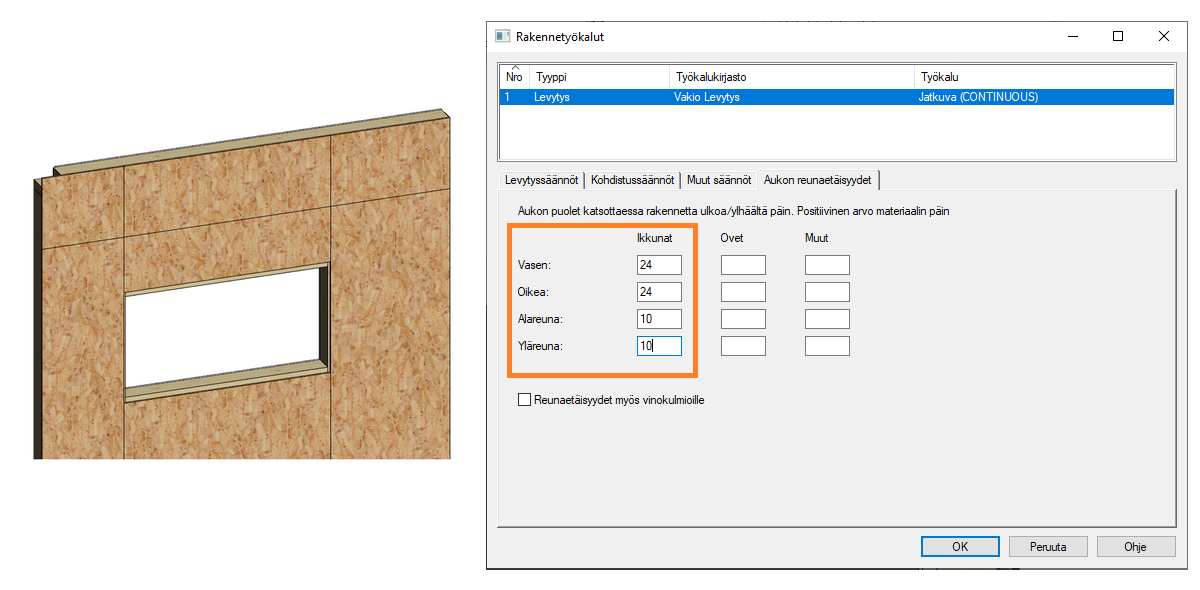Click the Rakennetyökalut dialog title icon
1200x590 pixels.
pyautogui.click(x=503, y=36)
